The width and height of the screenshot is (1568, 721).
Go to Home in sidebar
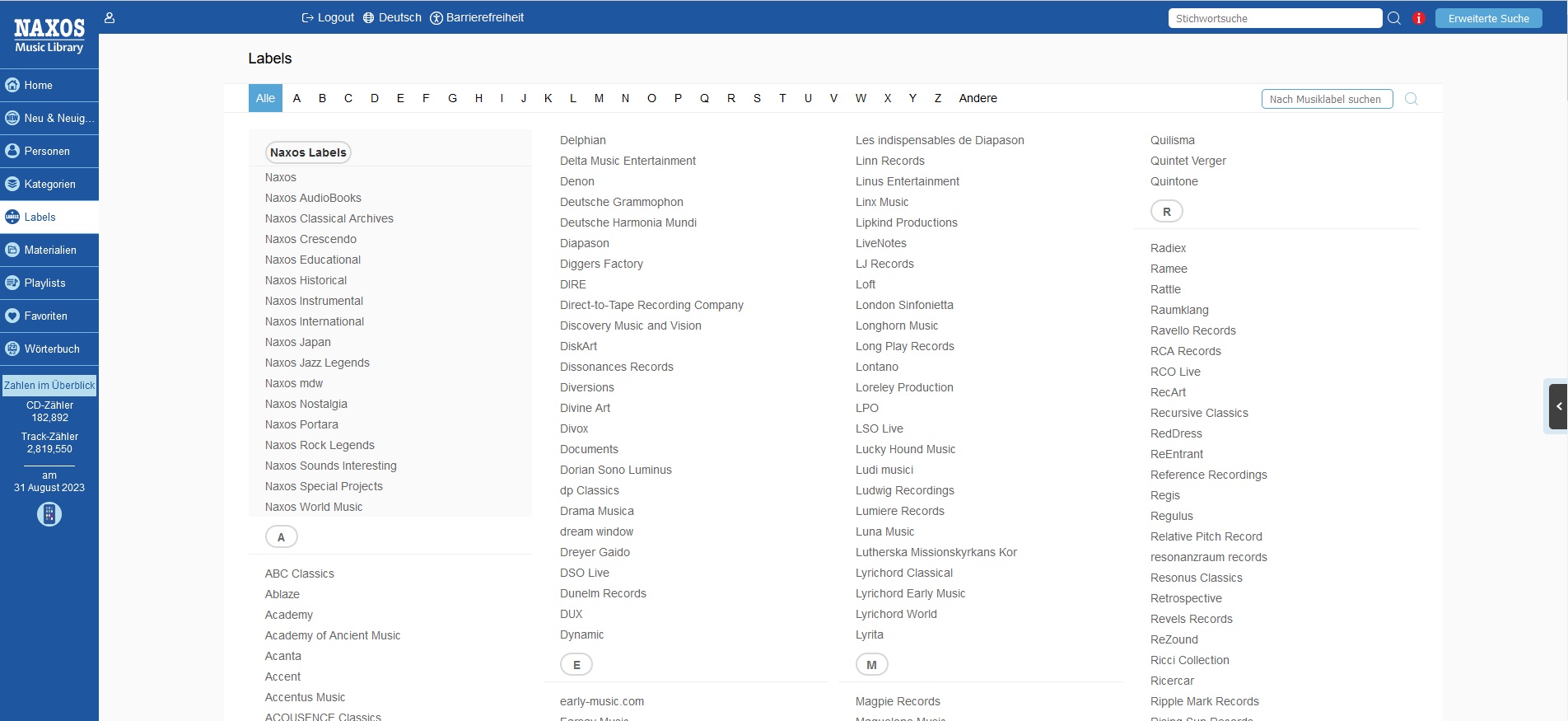38,85
